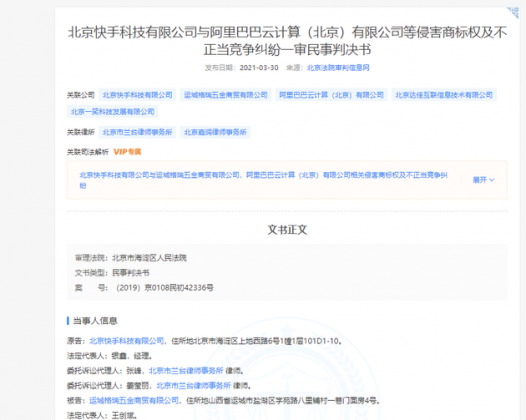
Task: Expand the 展开 judicial analysis box
Action: pos(483,180)
